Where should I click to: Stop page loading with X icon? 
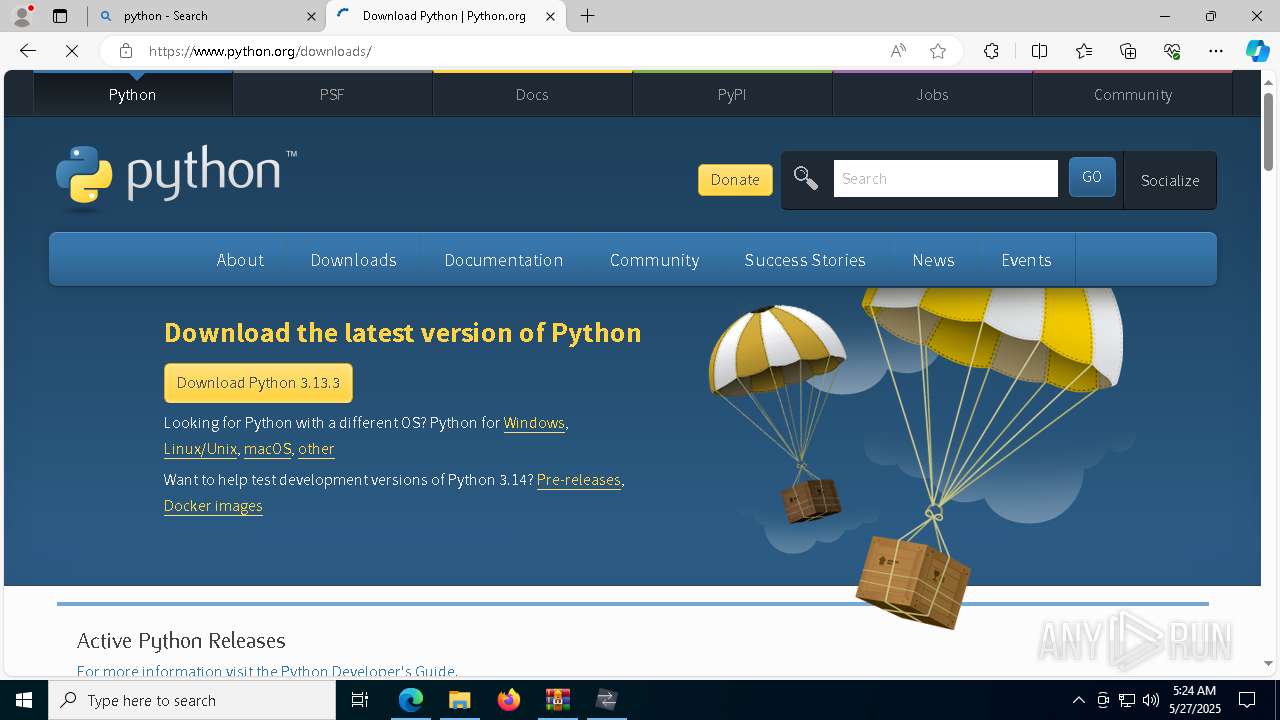[72, 51]
